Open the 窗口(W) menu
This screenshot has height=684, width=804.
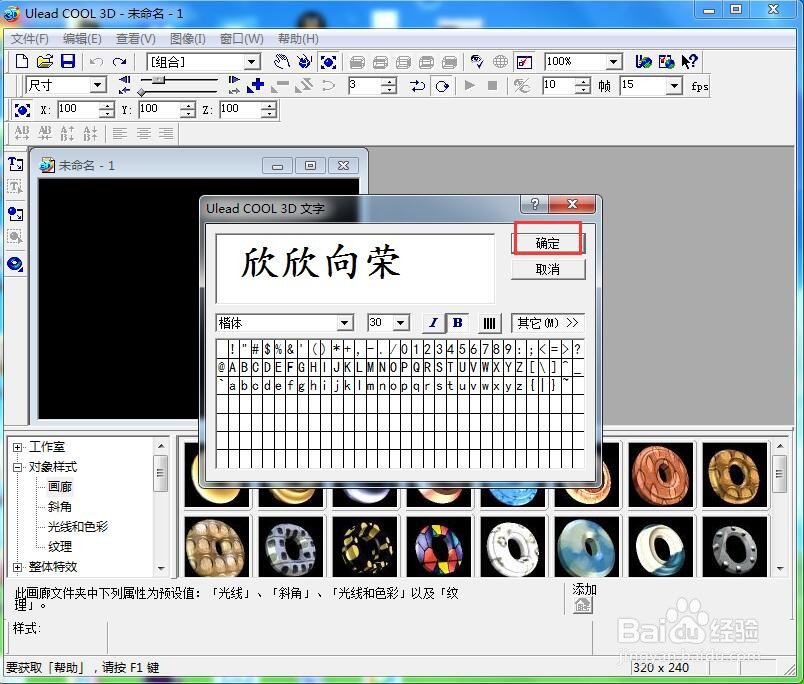242,39
